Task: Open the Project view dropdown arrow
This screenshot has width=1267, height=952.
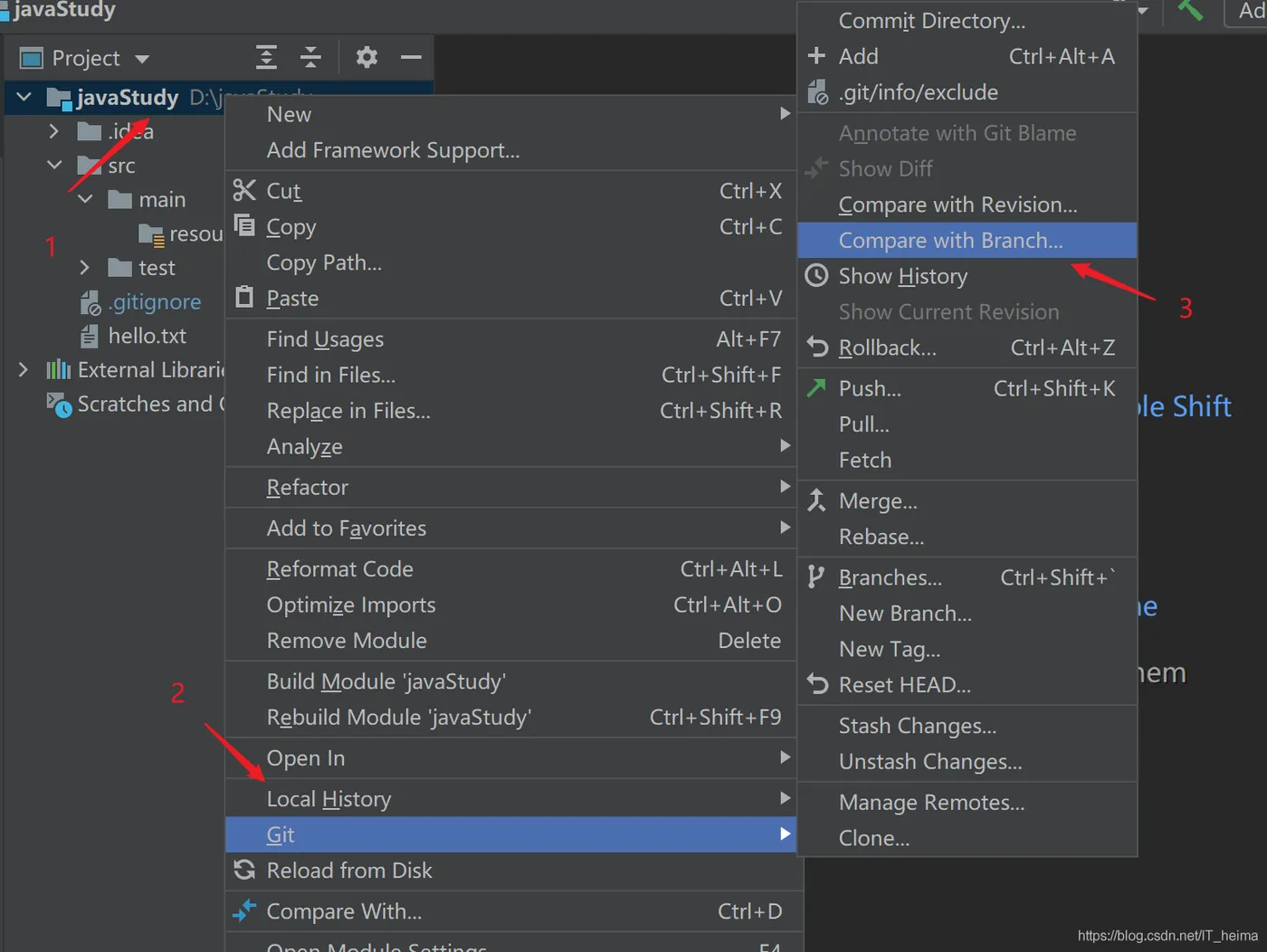Action: tap(142, 59)
